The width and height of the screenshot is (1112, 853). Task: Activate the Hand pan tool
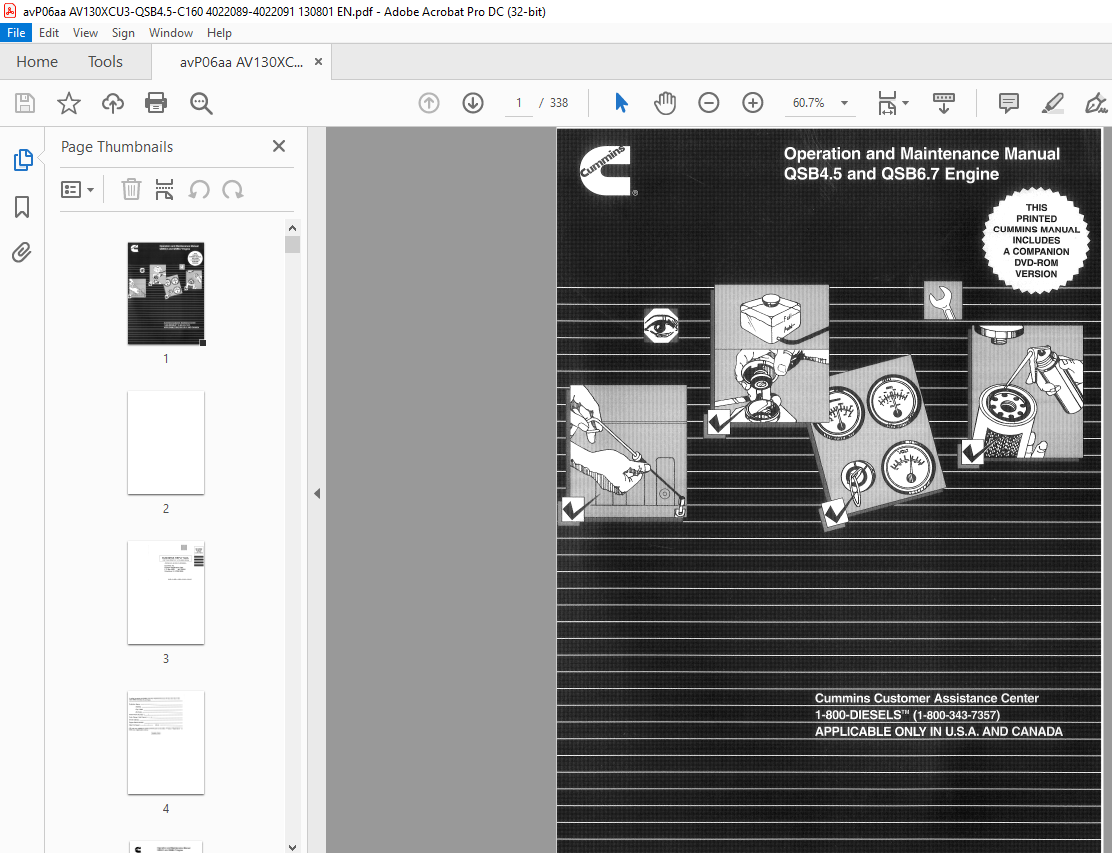pyautogui.click(x=665, y=104)
